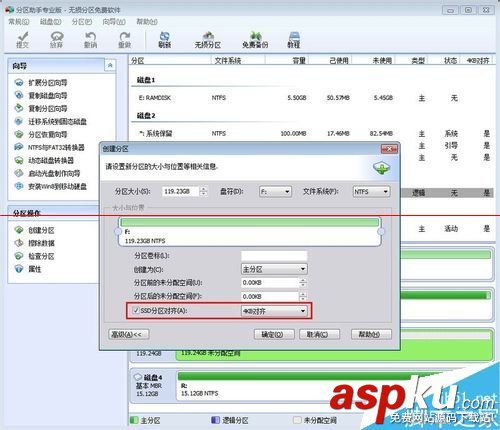
Task: Open the 分区 menu
Action: click(x=82, y=22)
